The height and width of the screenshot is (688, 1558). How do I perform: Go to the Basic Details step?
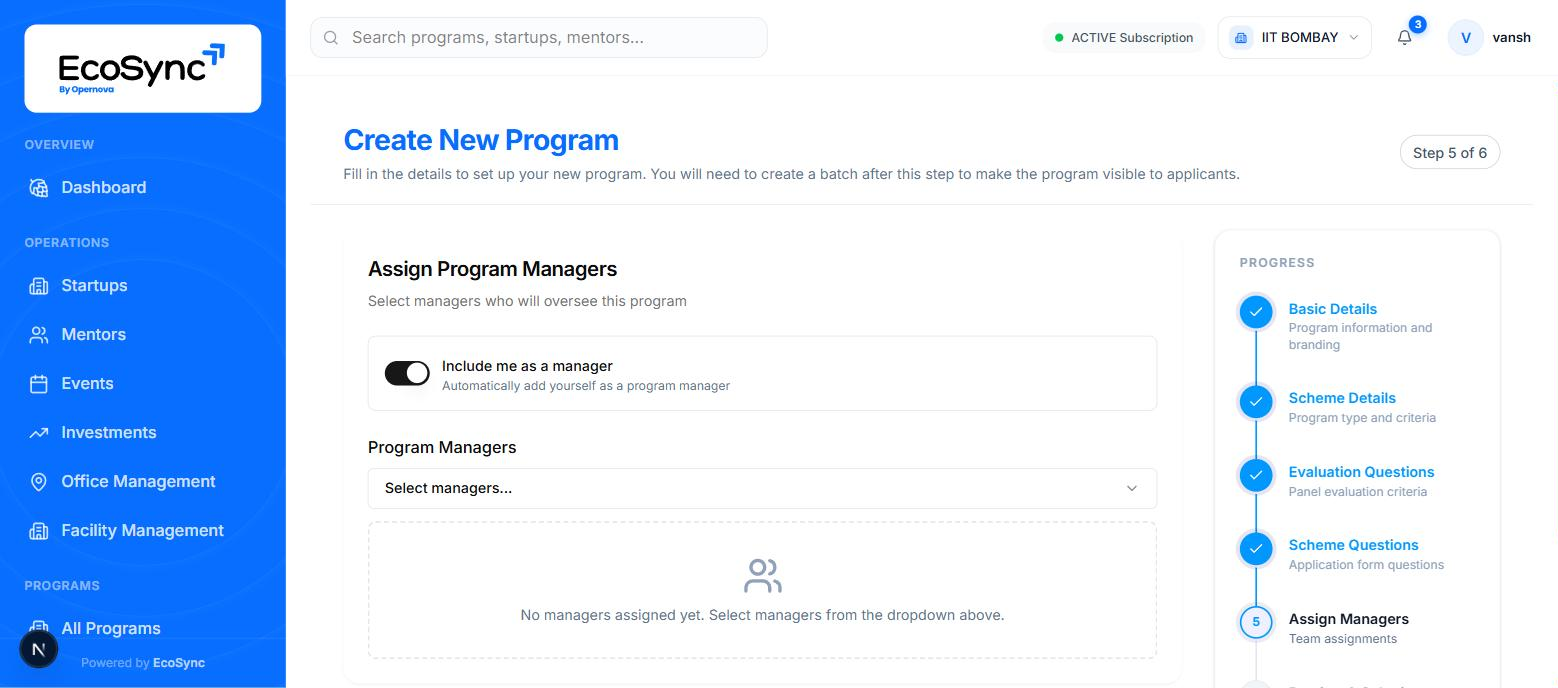pos(1332,309)
